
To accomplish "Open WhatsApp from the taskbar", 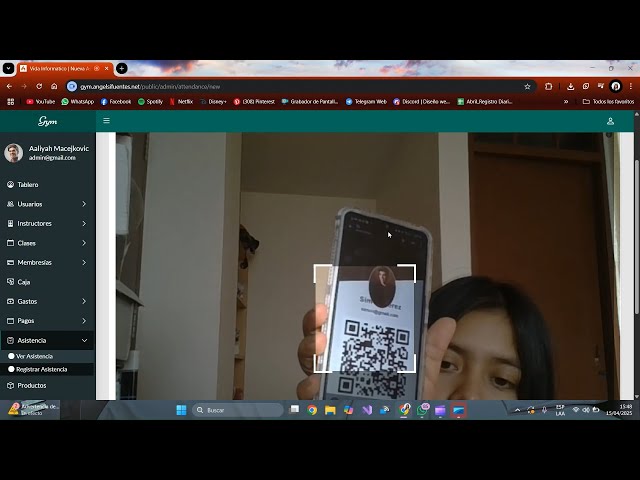I will (x=422, y=410).
